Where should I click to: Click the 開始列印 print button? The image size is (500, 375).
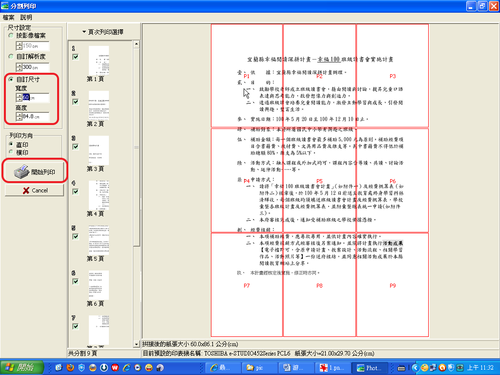(34, 171)
